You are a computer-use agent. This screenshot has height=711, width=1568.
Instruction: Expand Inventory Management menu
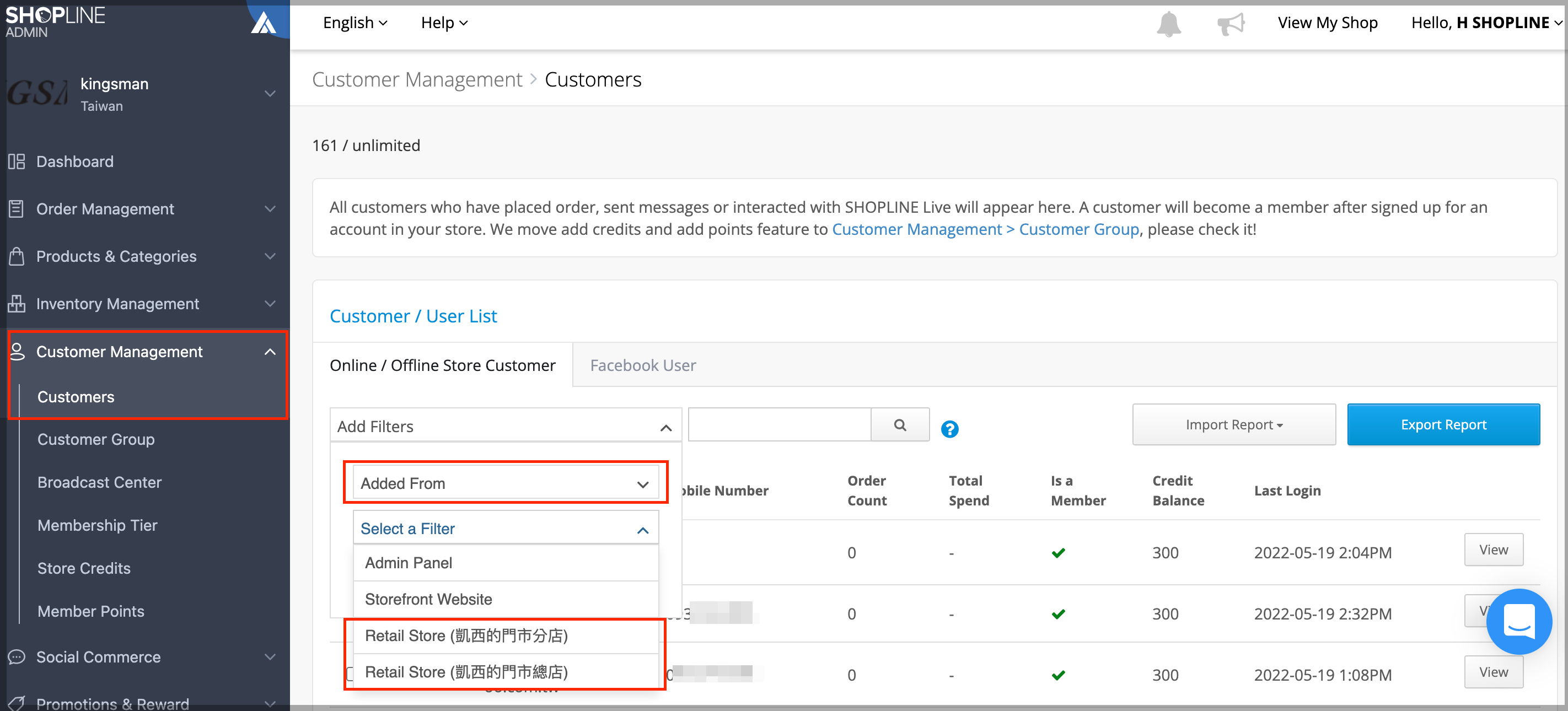(x=270, y=303)
